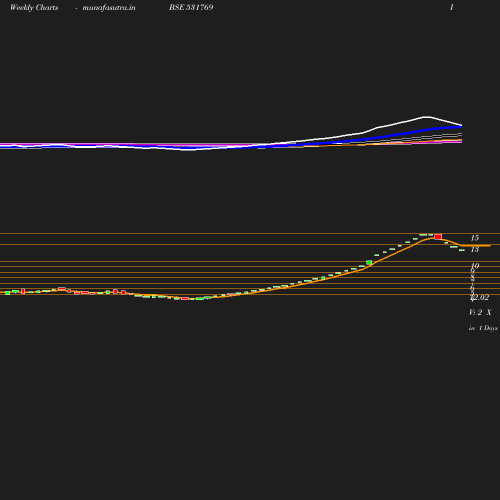Click the price axis label '10'
Viewport: 500px width, 500px height.
pos(475,266)
